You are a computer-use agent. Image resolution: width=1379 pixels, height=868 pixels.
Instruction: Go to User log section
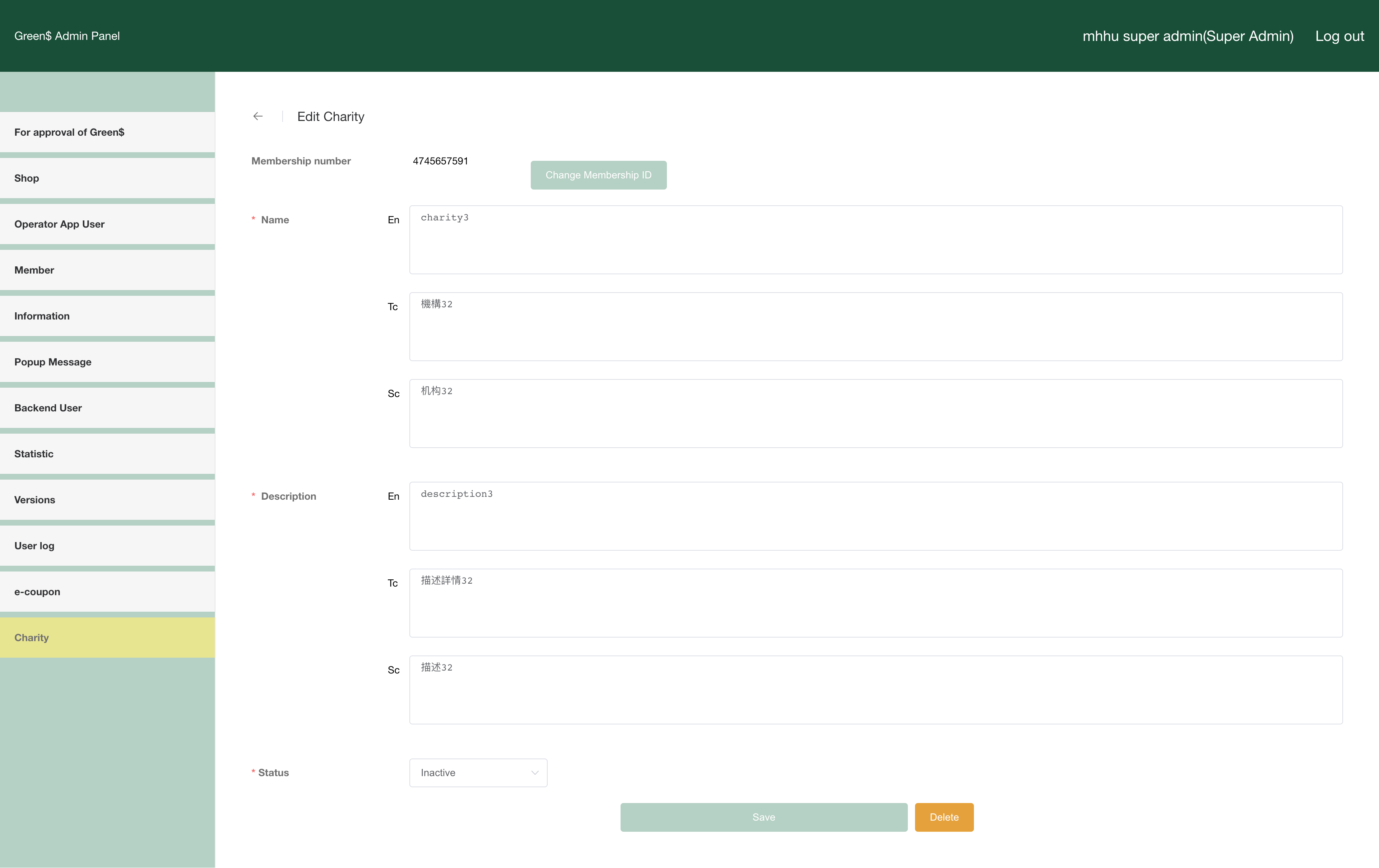pos(107,546)
